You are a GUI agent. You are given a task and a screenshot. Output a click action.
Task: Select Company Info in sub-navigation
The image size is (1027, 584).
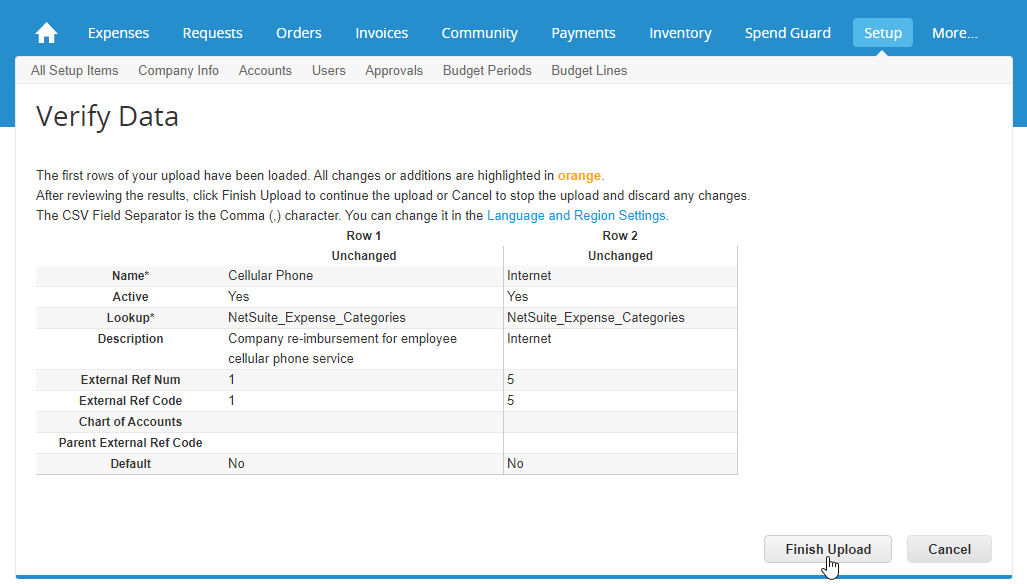click(178, 71)
